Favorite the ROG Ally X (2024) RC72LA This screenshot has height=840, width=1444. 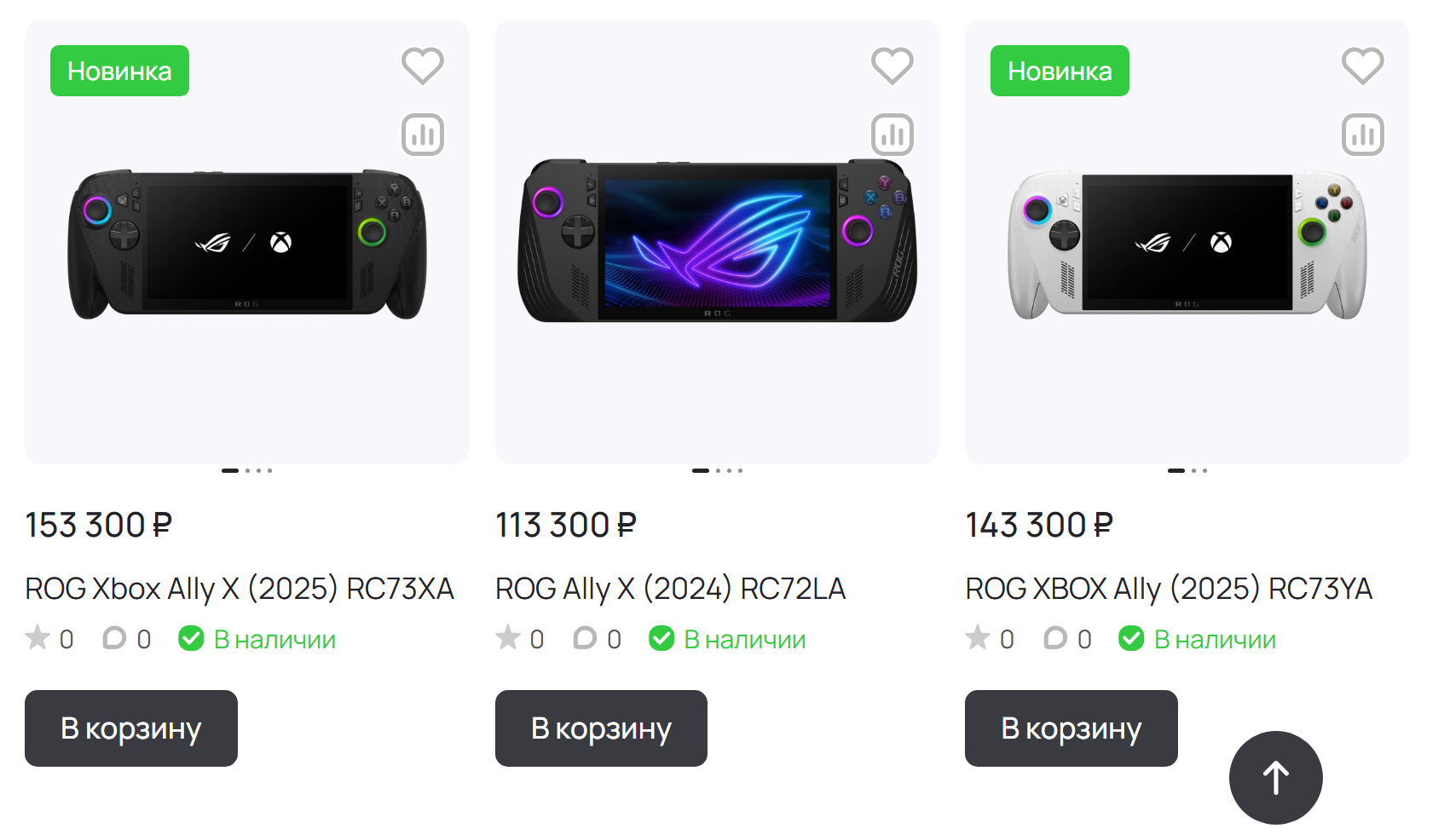click(892, 66)
